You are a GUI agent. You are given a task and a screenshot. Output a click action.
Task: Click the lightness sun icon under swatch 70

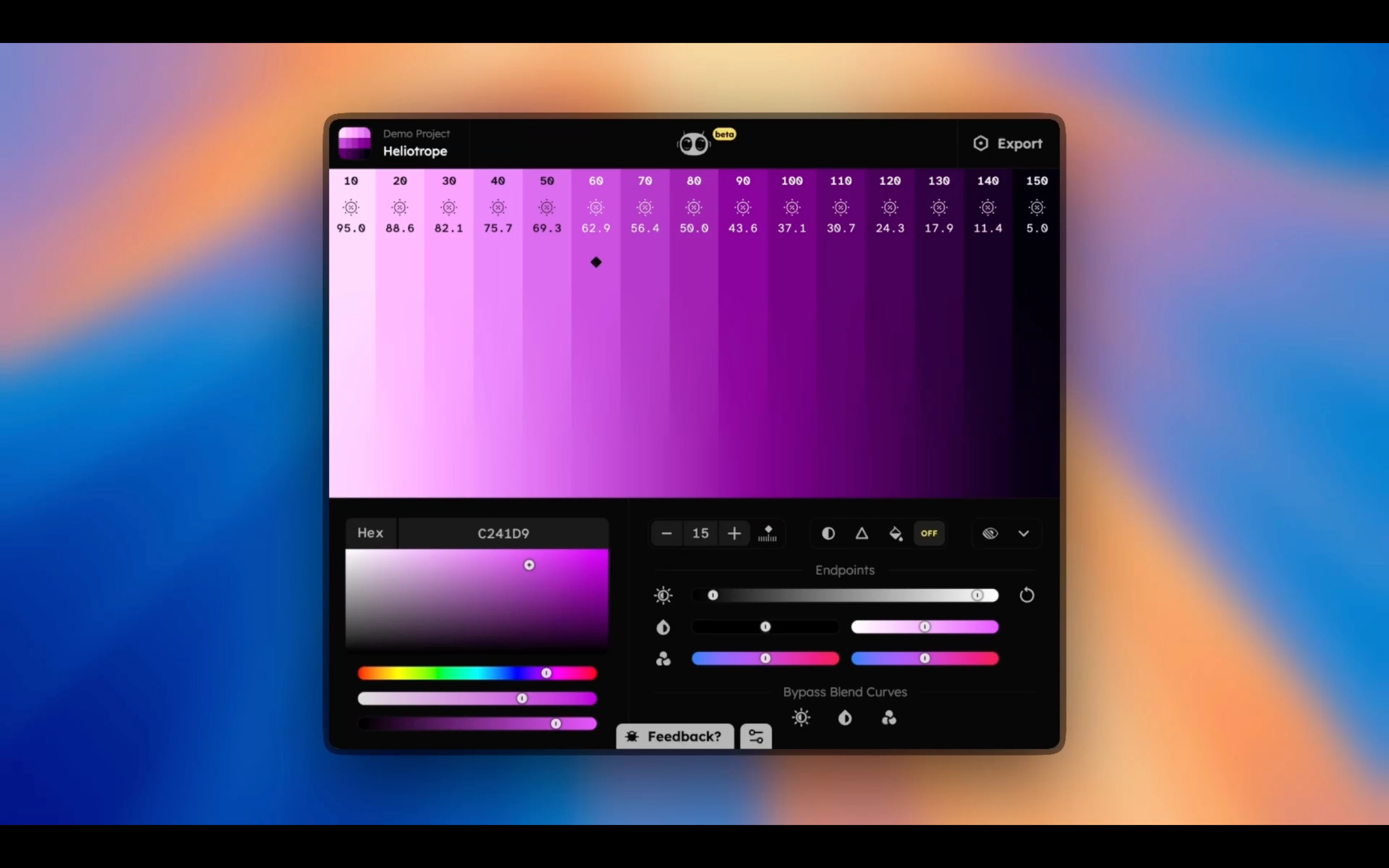click(645, 207)
